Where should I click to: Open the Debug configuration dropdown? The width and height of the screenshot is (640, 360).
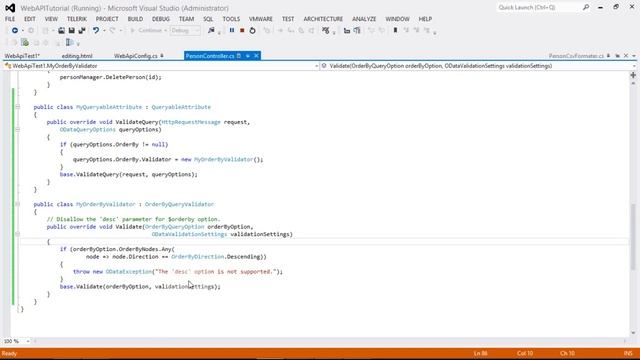(x=185, y=31)
